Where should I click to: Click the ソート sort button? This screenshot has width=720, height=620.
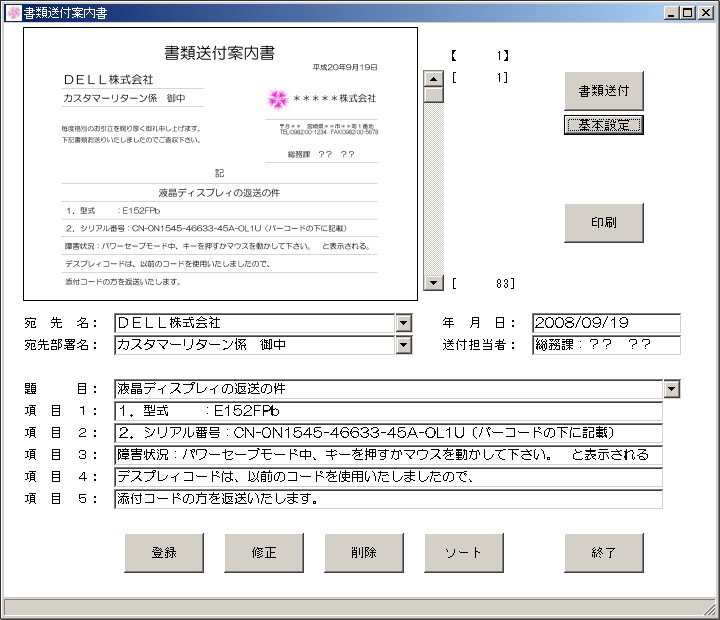[464, 552]
